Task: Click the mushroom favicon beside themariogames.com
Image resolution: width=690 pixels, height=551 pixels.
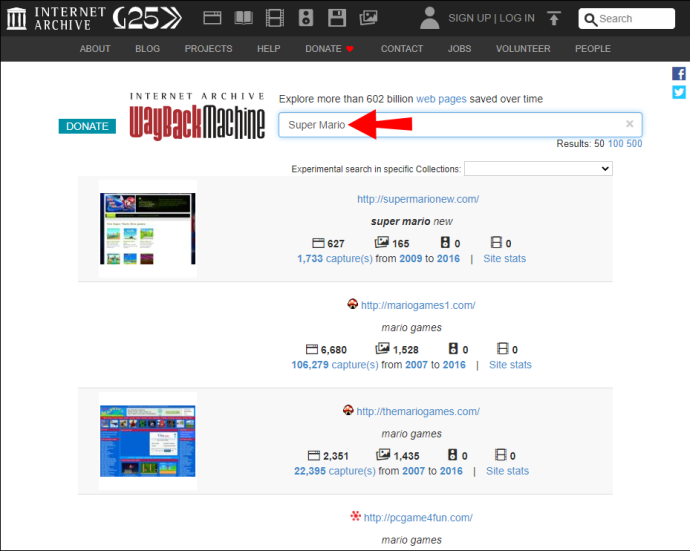Action: [x=348, y=410]
